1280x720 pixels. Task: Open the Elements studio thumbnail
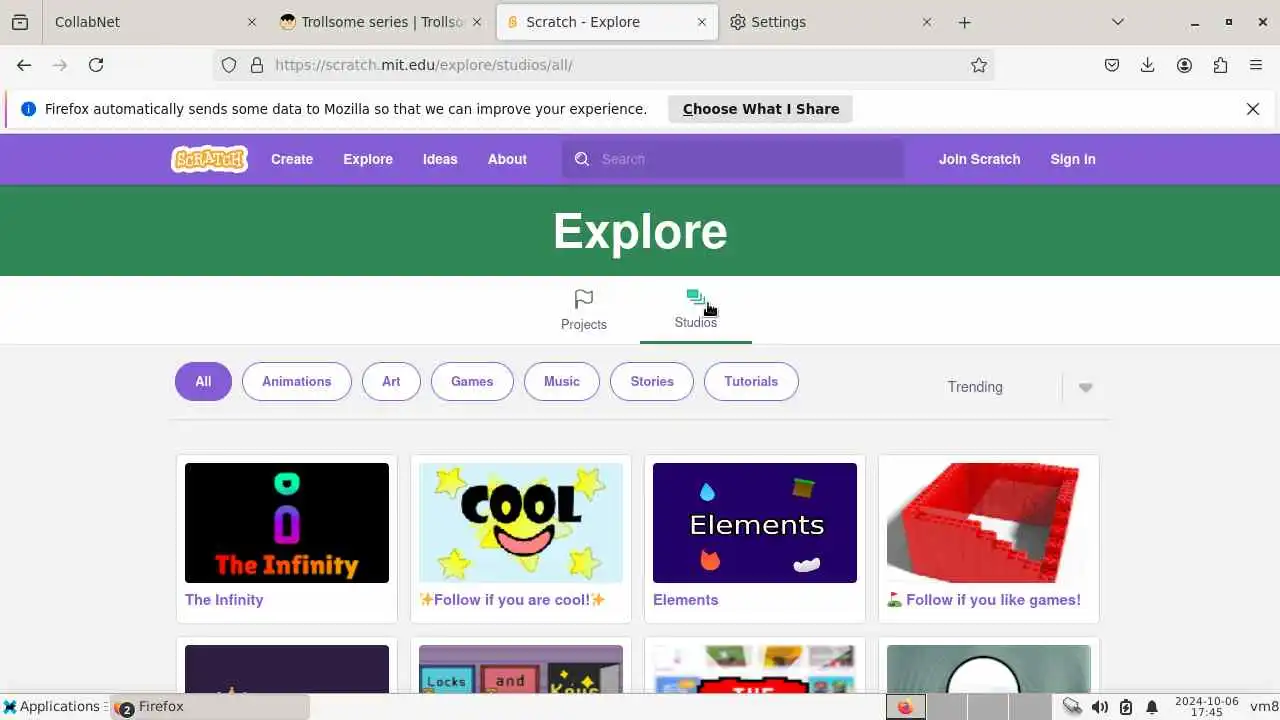[x=755, y=523]
